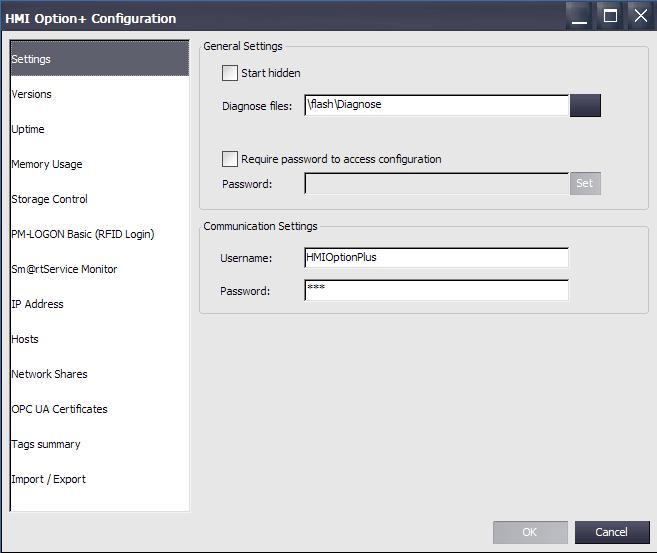Minimize the HMI Option+ Configuration window
Viewport: 657px width, 553px height.
click(x=579, y=17)
